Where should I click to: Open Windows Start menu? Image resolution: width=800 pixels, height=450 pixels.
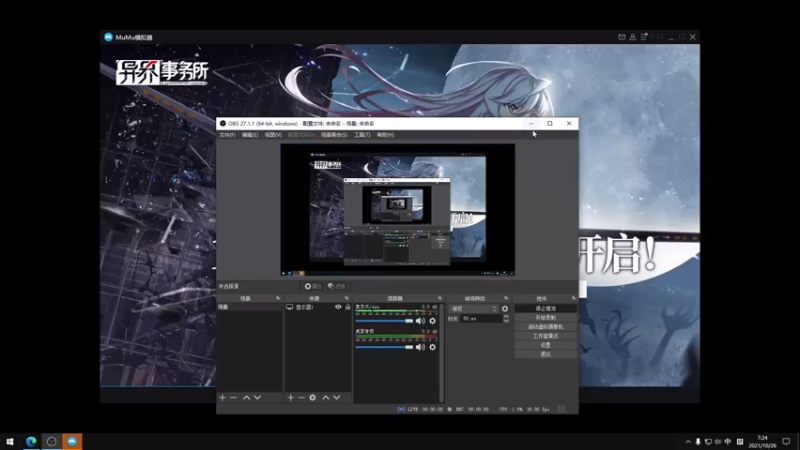click(x=10, y=441)
